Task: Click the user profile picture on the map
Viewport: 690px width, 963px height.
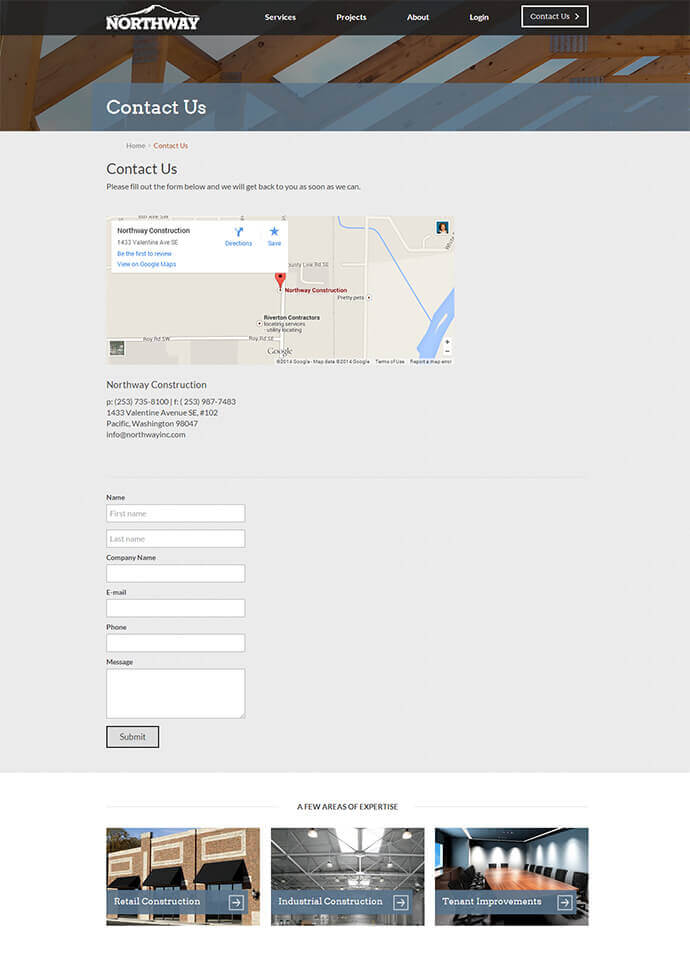Action: point(442,228)
